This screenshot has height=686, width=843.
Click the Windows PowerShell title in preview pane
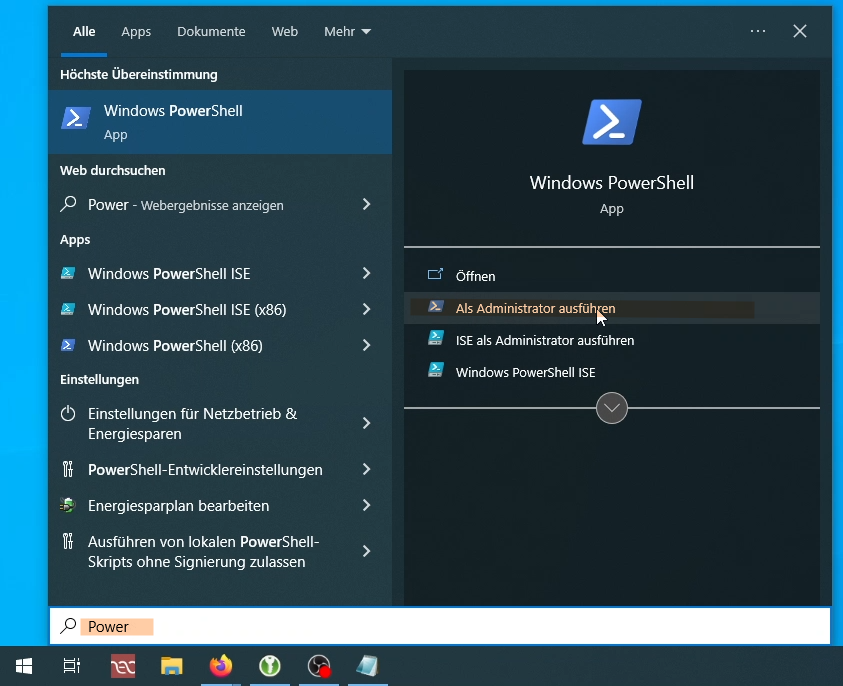click(x=612, y=182)
